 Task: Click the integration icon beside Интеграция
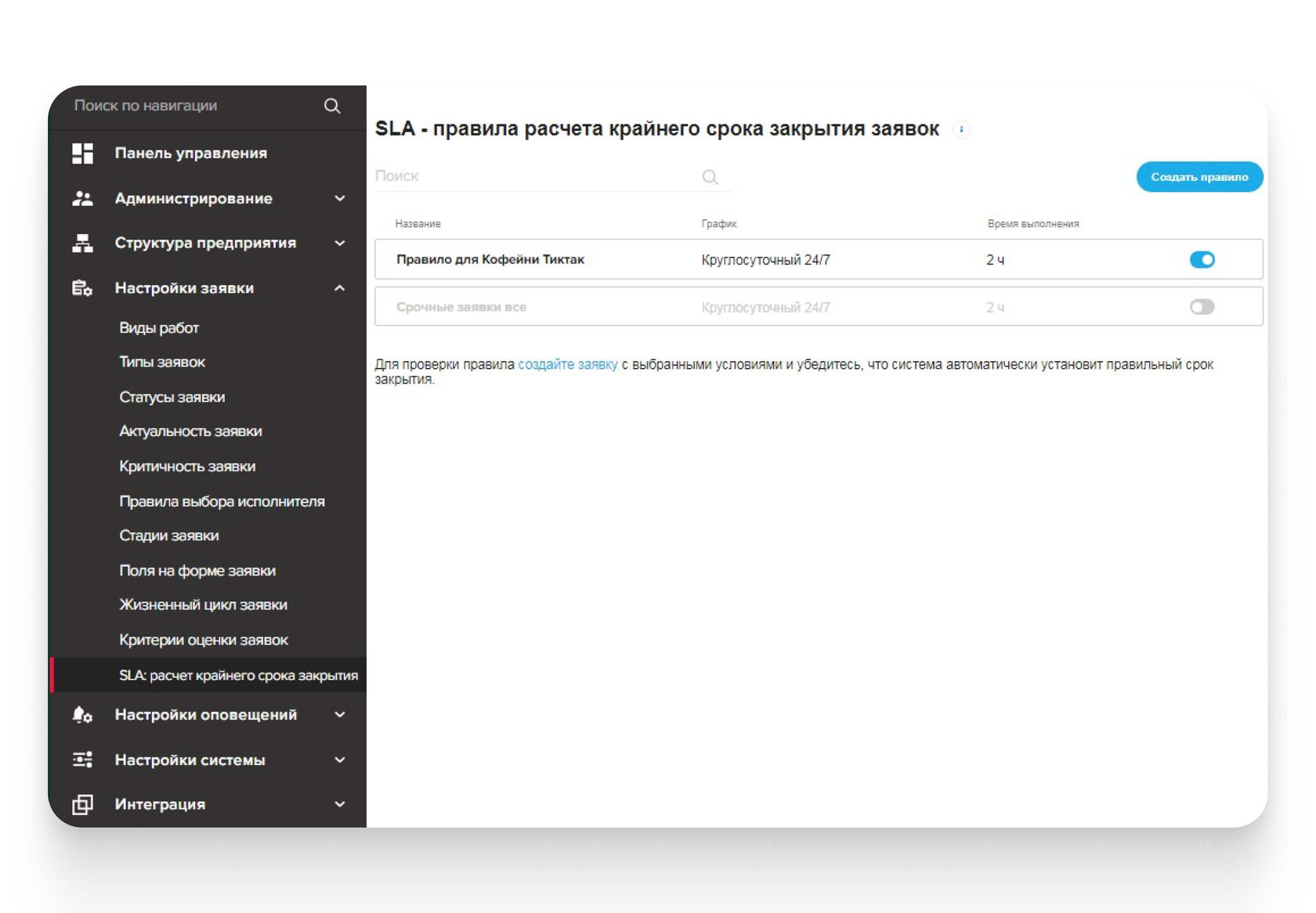point(82,804)
